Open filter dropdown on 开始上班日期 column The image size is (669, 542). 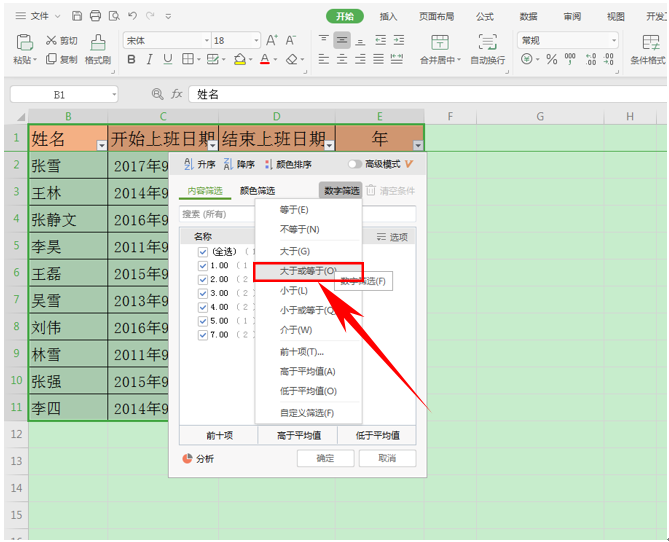tap(213, 146)
